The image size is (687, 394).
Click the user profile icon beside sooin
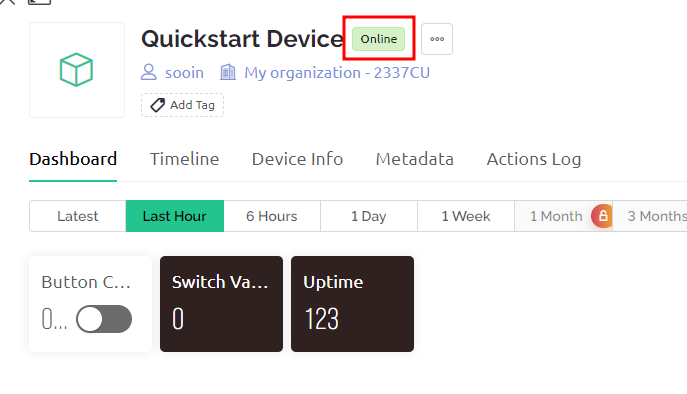(149, 72)
